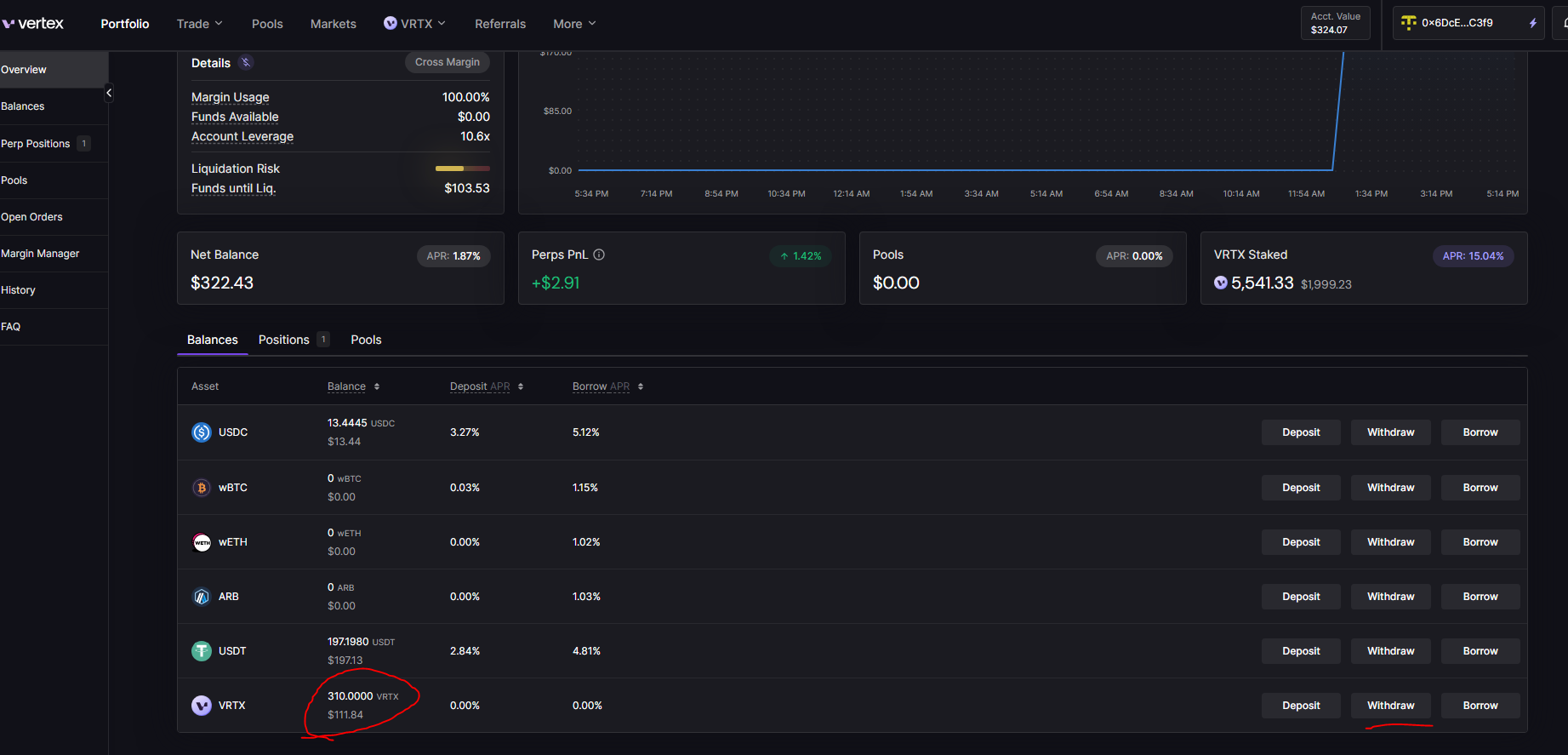Open the VRTX dropdown menu
Viewport: 1568px width, 755px height.
[414, 24]
